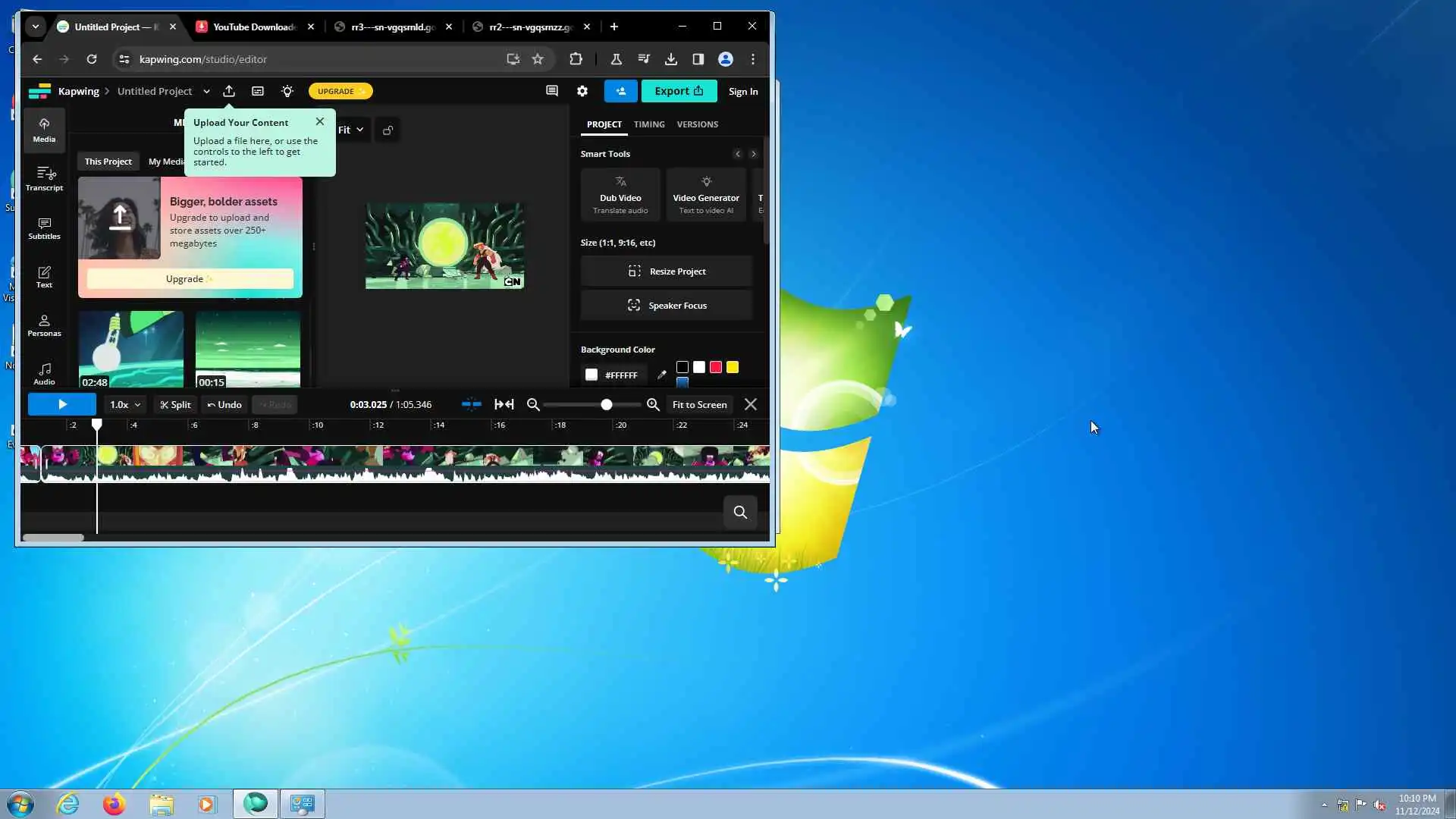This screenshot has width=1456, height=819.
Task: Expand Untitled Project name chevron
Action: (x=206, y=92)
